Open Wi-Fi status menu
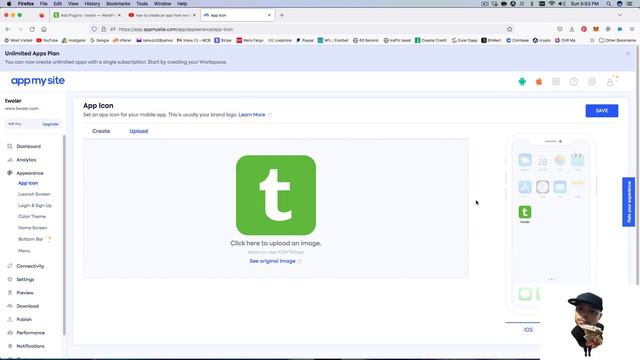 pos(552,4)
